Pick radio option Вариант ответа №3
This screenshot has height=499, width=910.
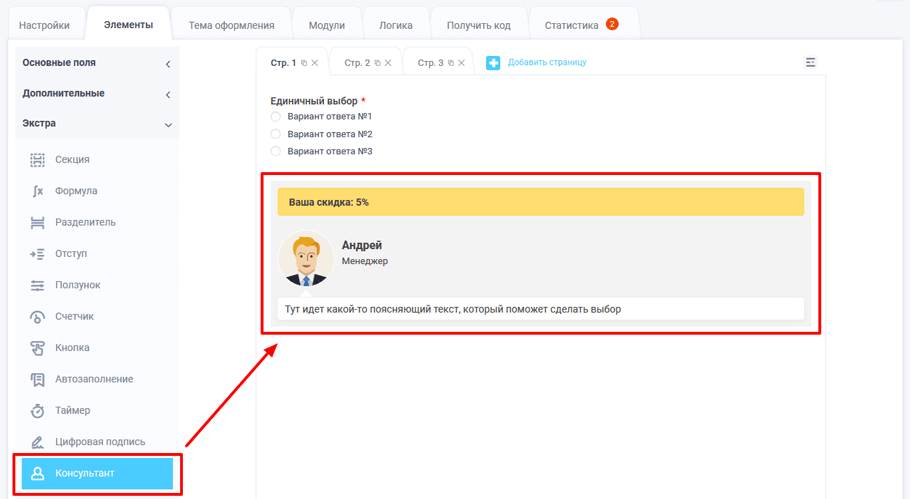[x=276, y=151]
